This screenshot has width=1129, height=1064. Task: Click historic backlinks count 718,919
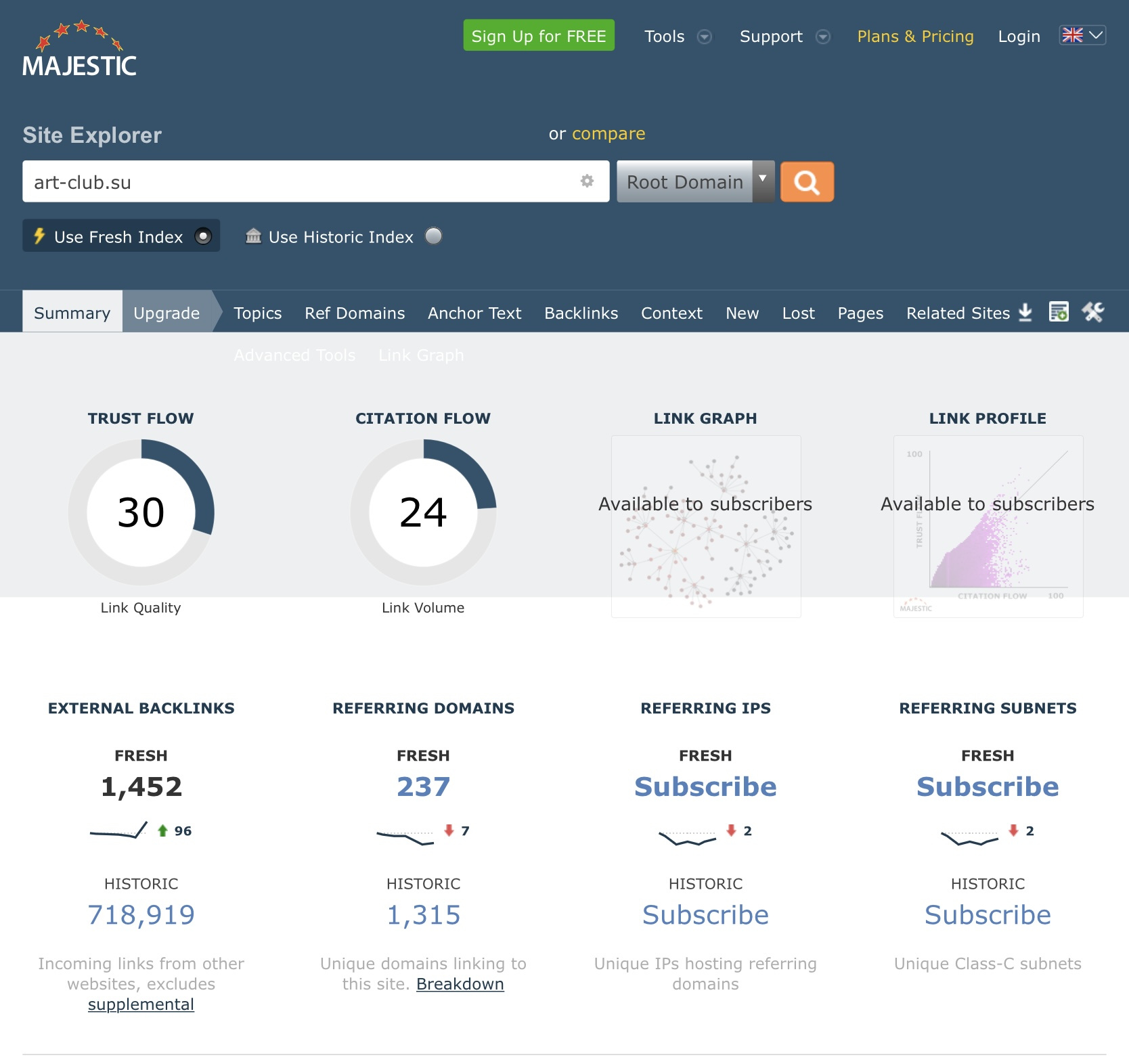point(141,914)
